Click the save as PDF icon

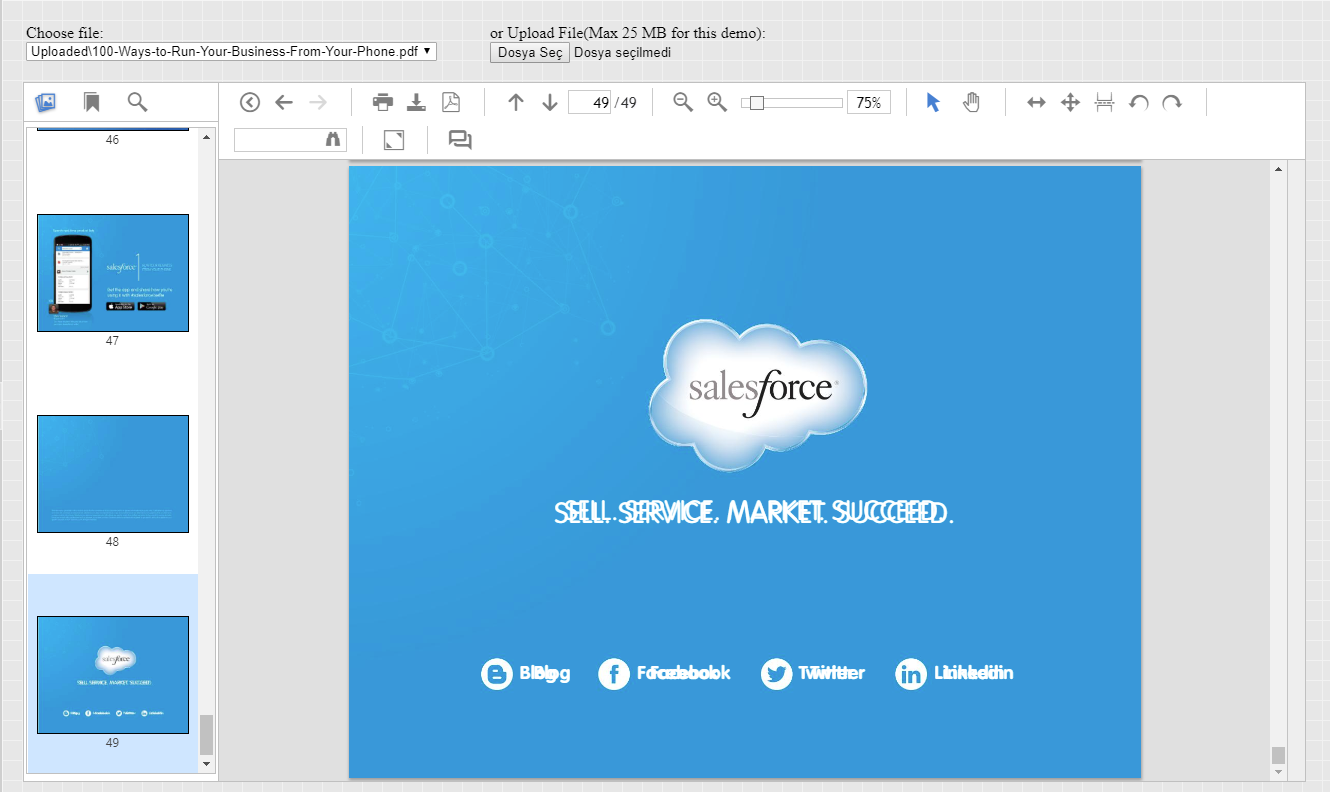tap(451, 102)
